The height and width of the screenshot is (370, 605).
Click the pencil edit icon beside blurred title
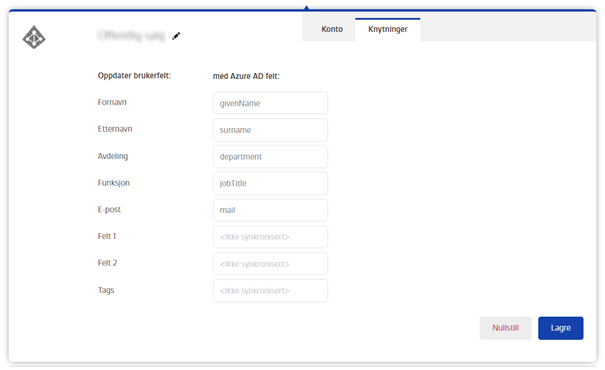click(176, 36)
